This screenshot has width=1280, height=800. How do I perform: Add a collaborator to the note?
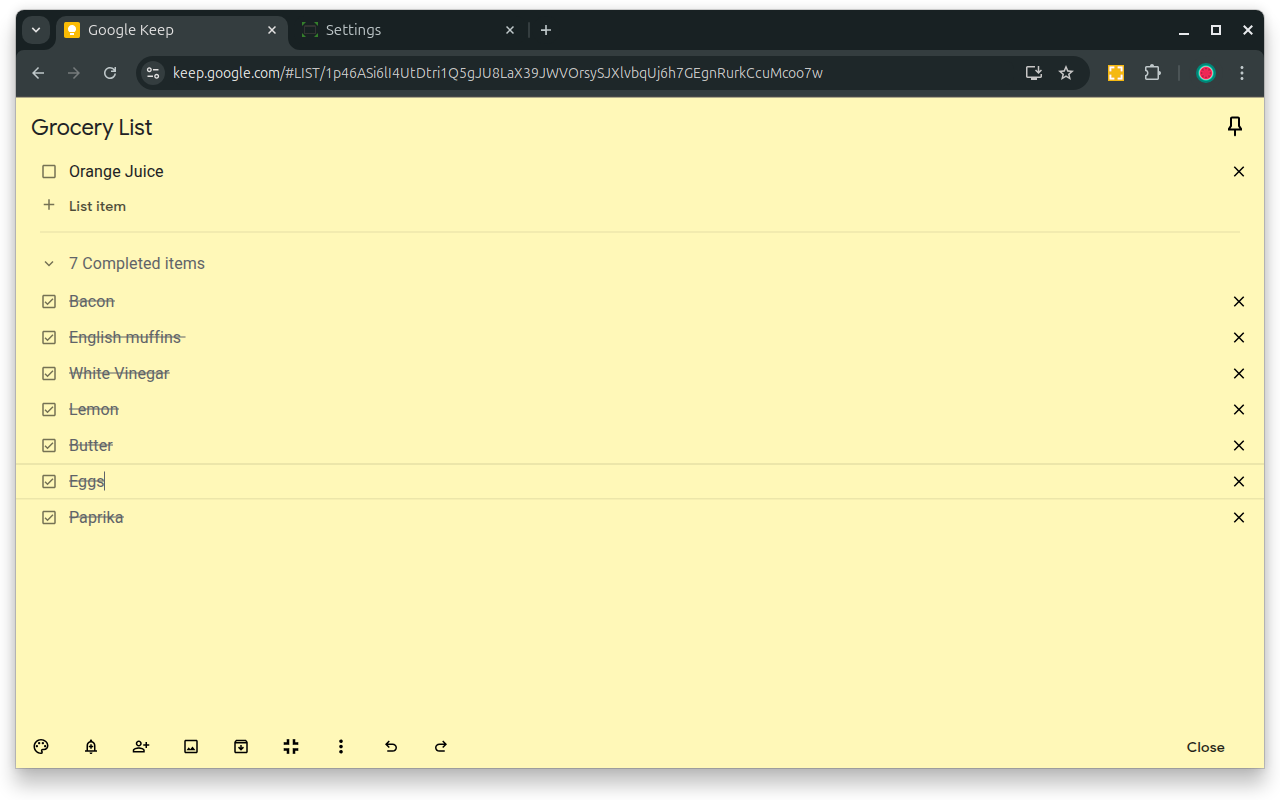141,746
